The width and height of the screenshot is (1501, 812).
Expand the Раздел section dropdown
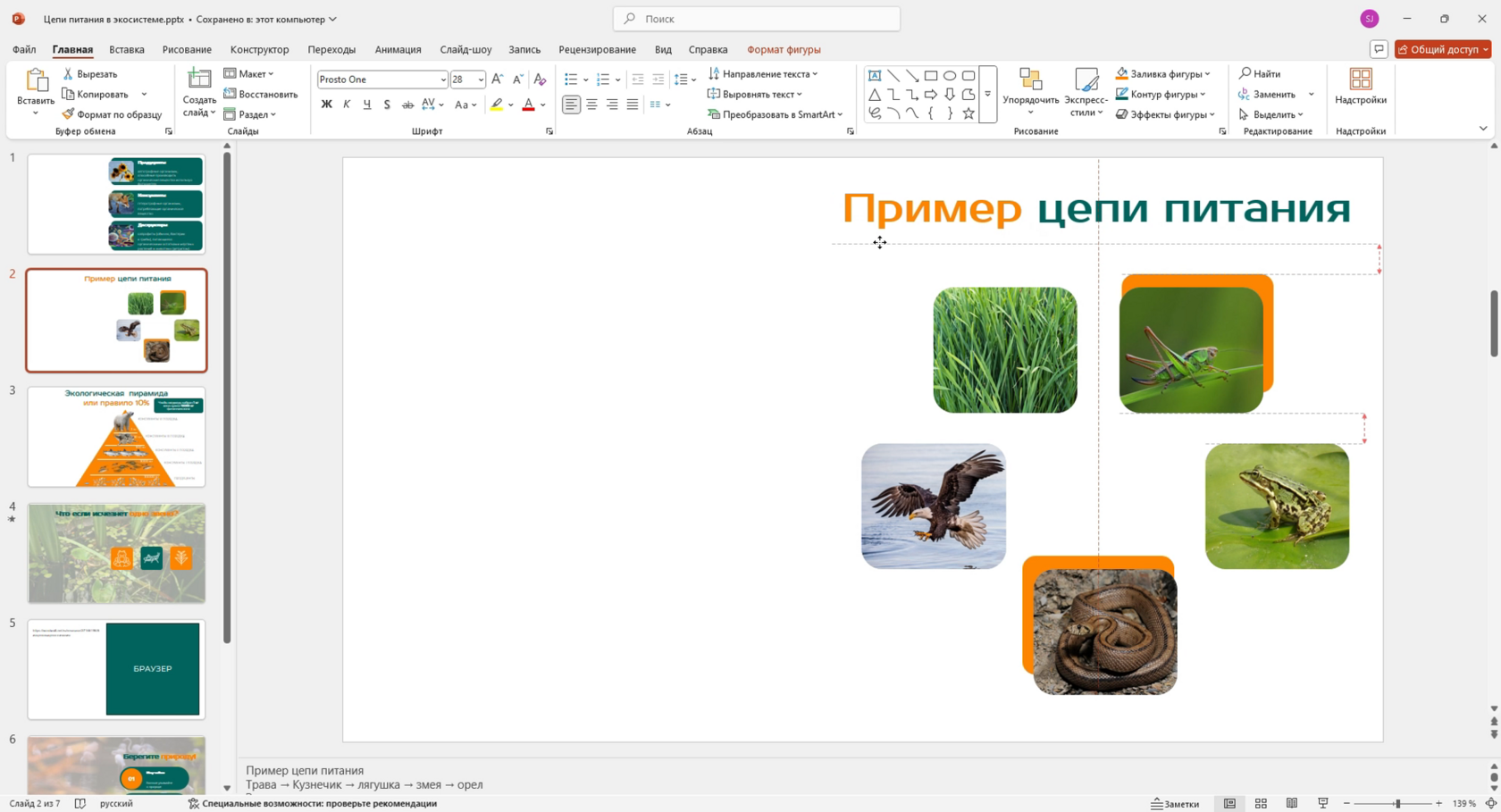(250, 114)
